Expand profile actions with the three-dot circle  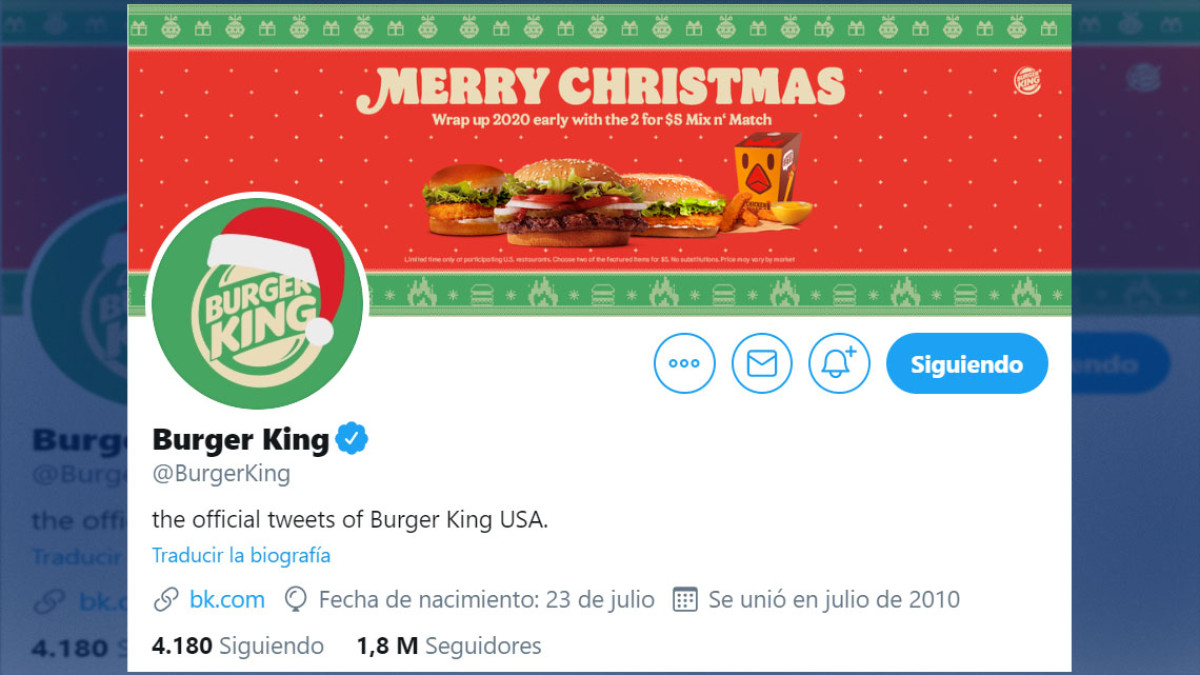684,363
